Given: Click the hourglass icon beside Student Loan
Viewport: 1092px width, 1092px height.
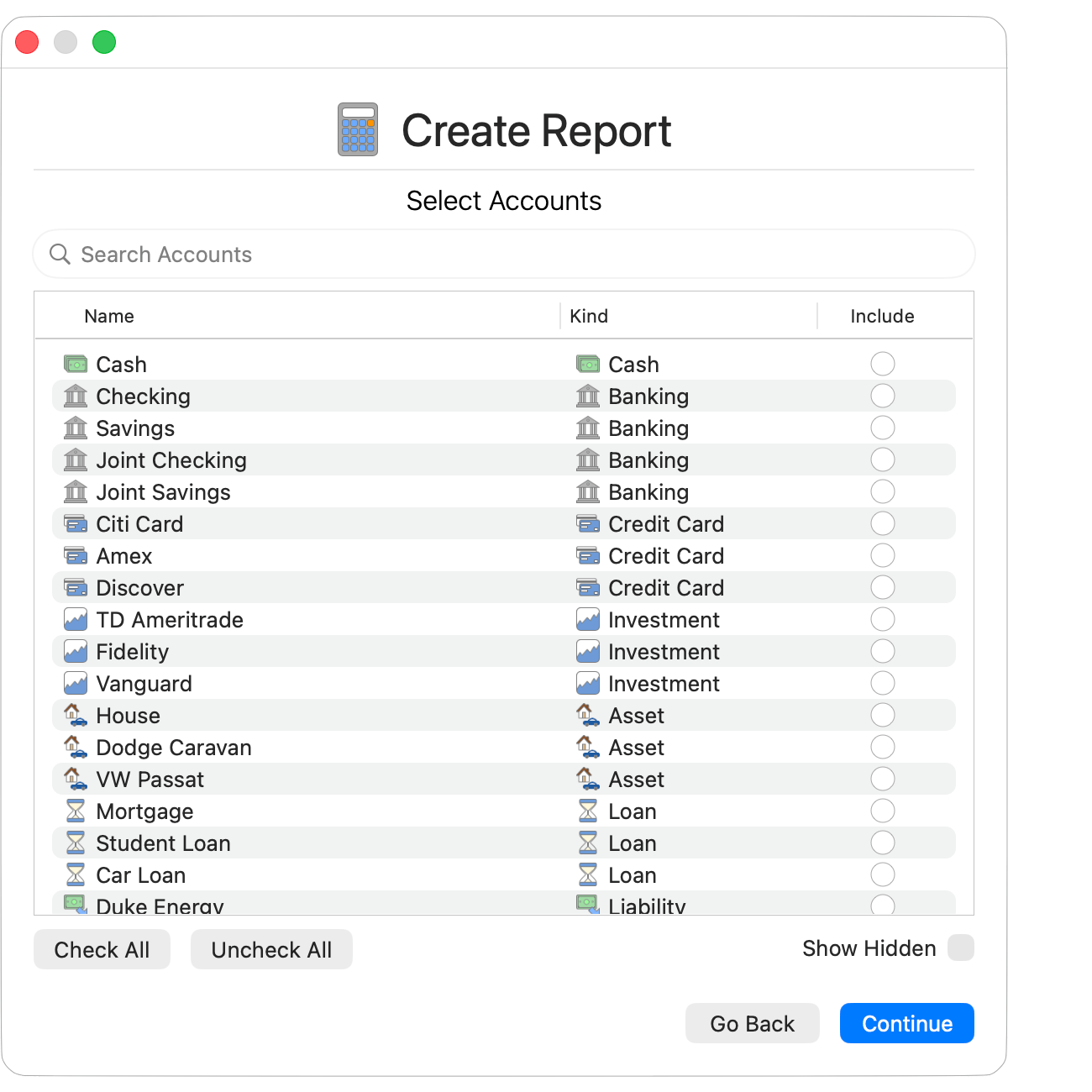Looking at the screenshot, I should tap(75, 843).
